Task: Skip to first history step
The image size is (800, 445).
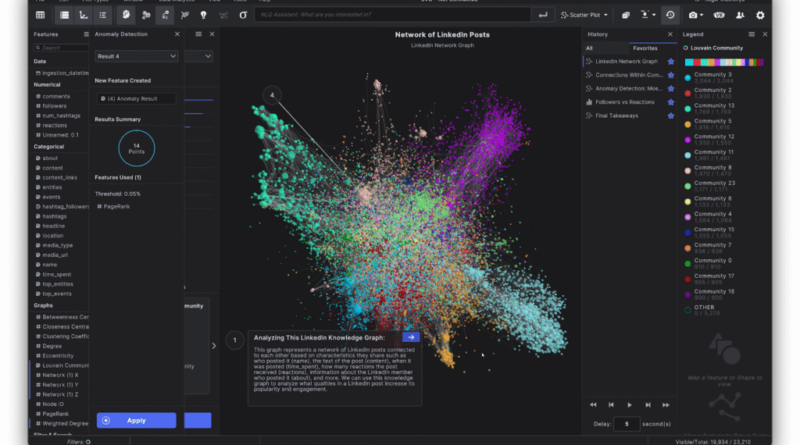Action: pos(593,405)
